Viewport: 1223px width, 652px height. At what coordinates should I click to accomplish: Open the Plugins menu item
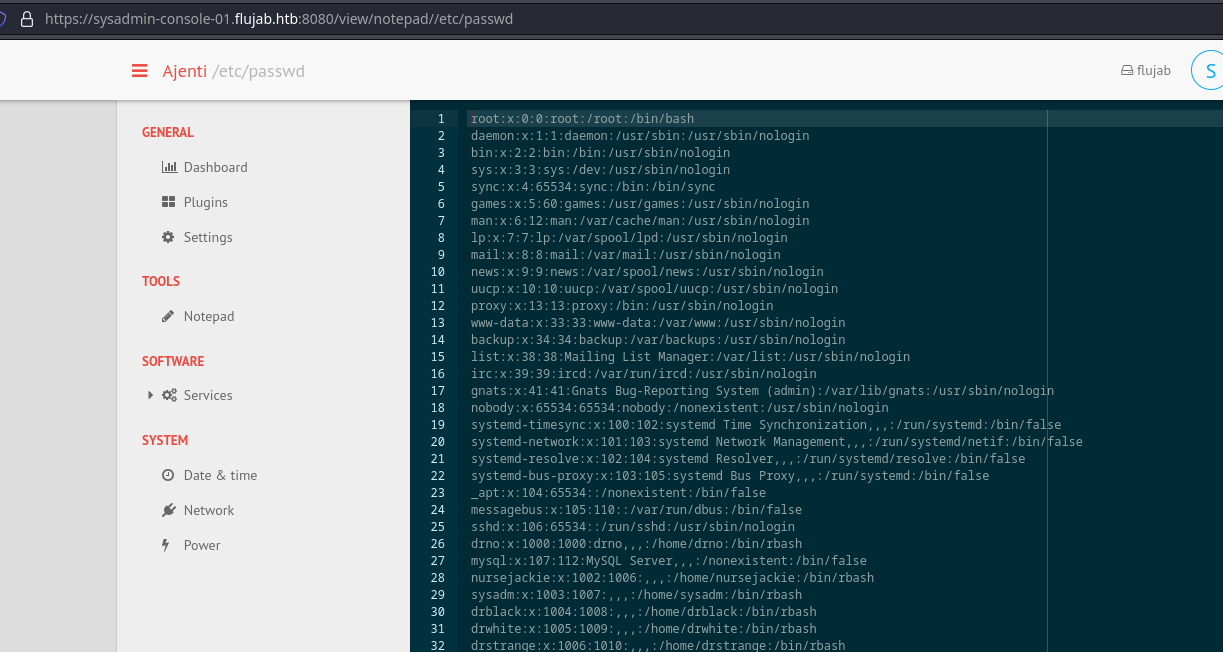[x=205, y=202]
